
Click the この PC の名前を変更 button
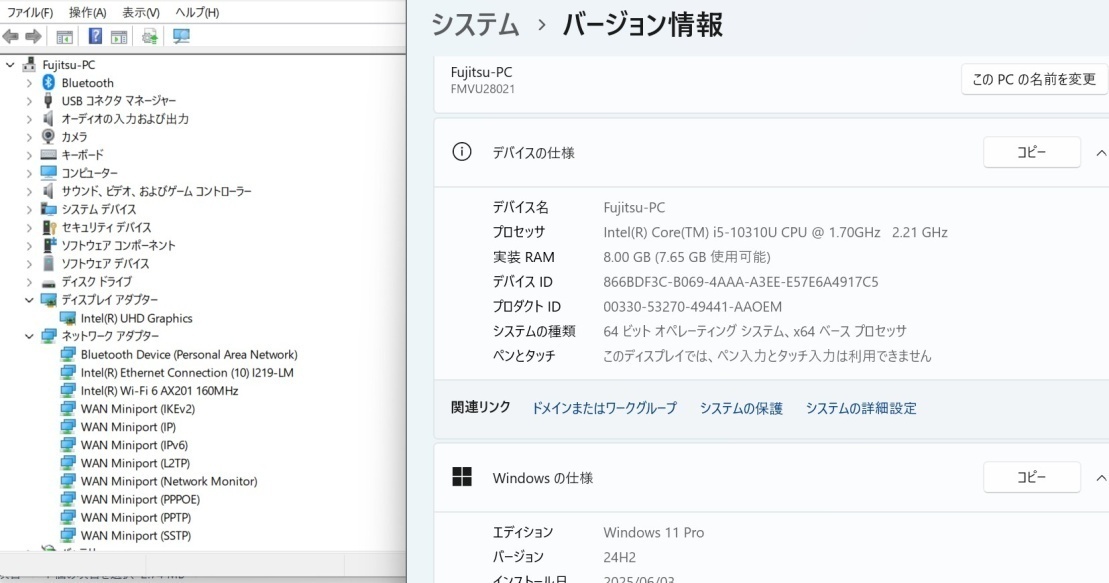point(1033,79)
